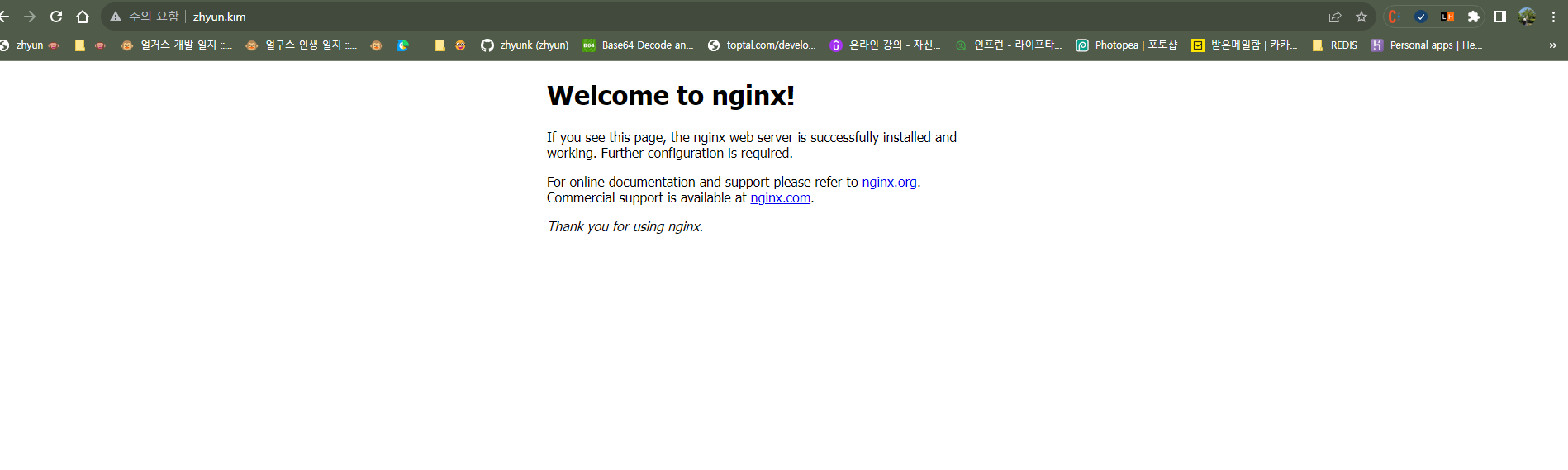Open Chrome's three-dot menu
The image size is (1568, 470).
point(1553,17)
